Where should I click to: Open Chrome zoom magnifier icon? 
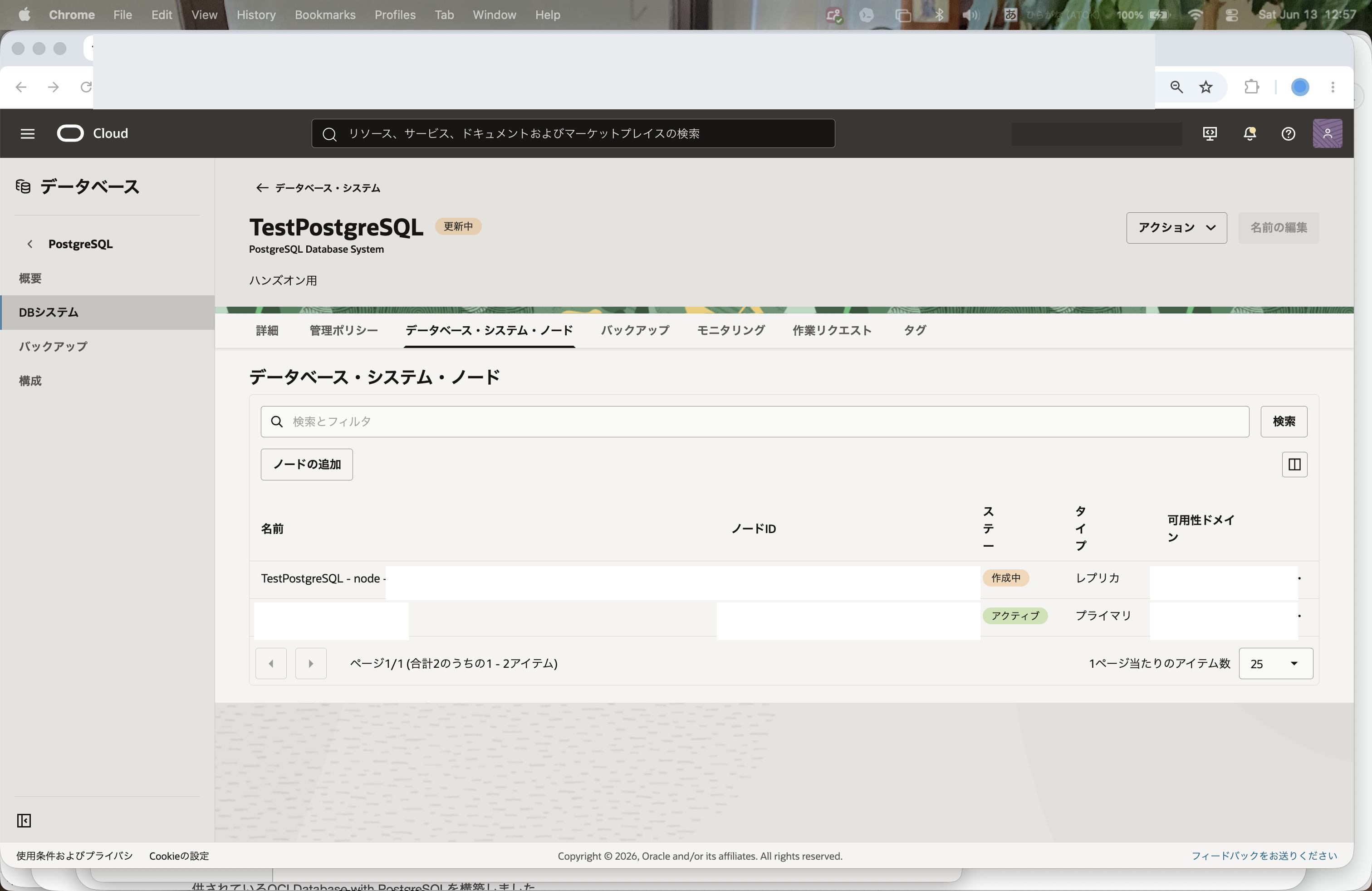click(1176, 87)
